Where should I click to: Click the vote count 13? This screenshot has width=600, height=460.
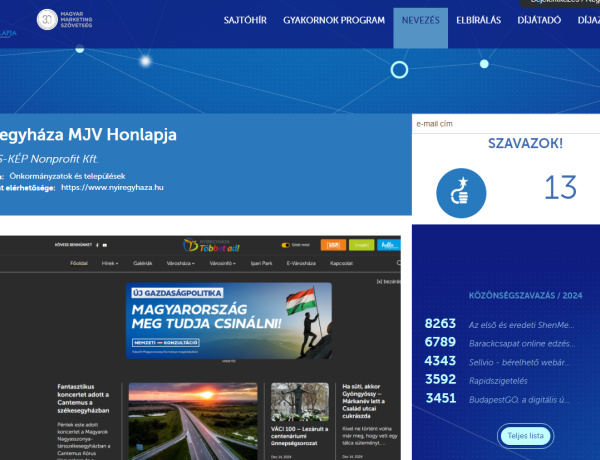point(560,188)
